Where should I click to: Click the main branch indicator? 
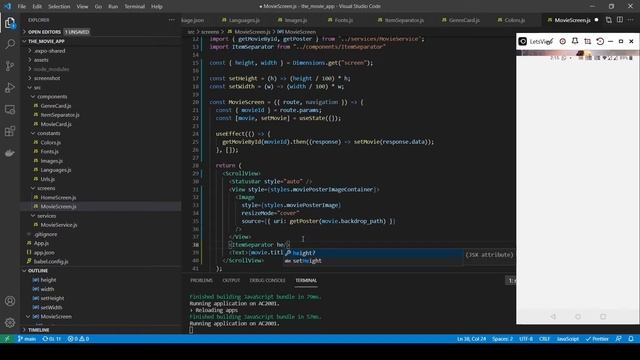[x=27, y=339]
